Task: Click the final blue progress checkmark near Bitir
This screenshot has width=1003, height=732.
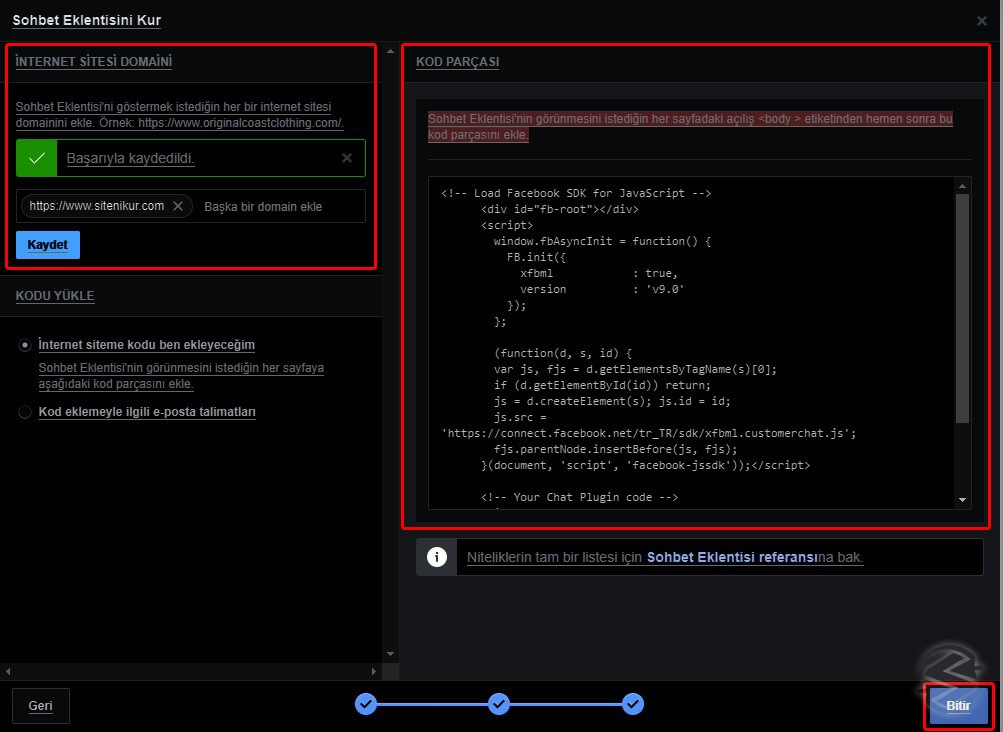Action: pos(632,704)
